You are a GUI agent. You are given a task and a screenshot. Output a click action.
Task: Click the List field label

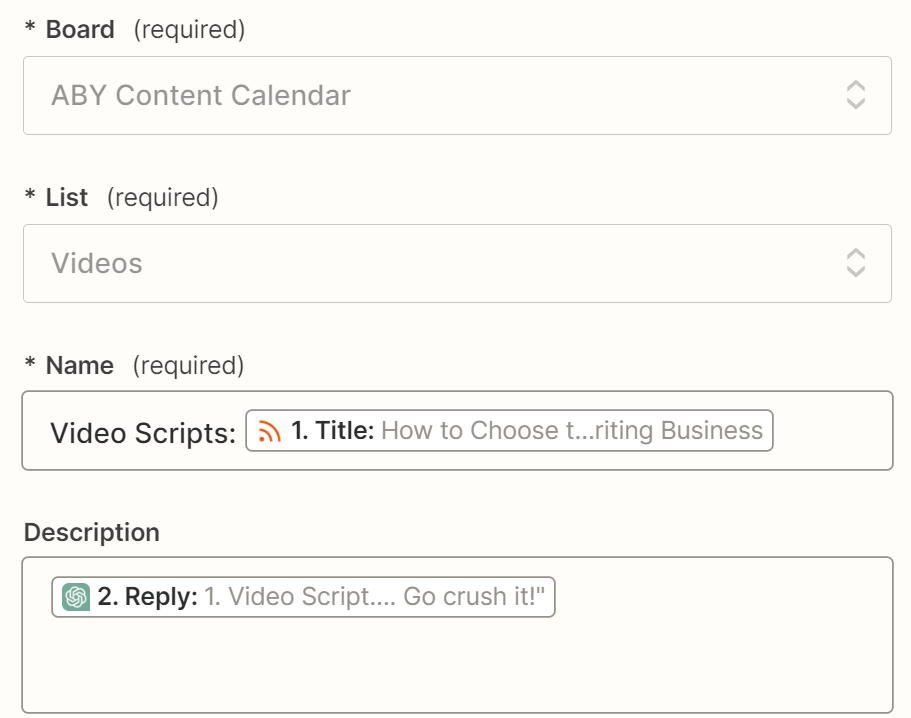pos(67,198)
